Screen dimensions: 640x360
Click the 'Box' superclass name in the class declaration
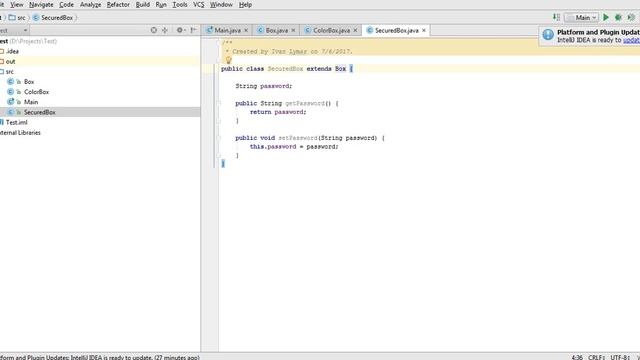(340, 69)
